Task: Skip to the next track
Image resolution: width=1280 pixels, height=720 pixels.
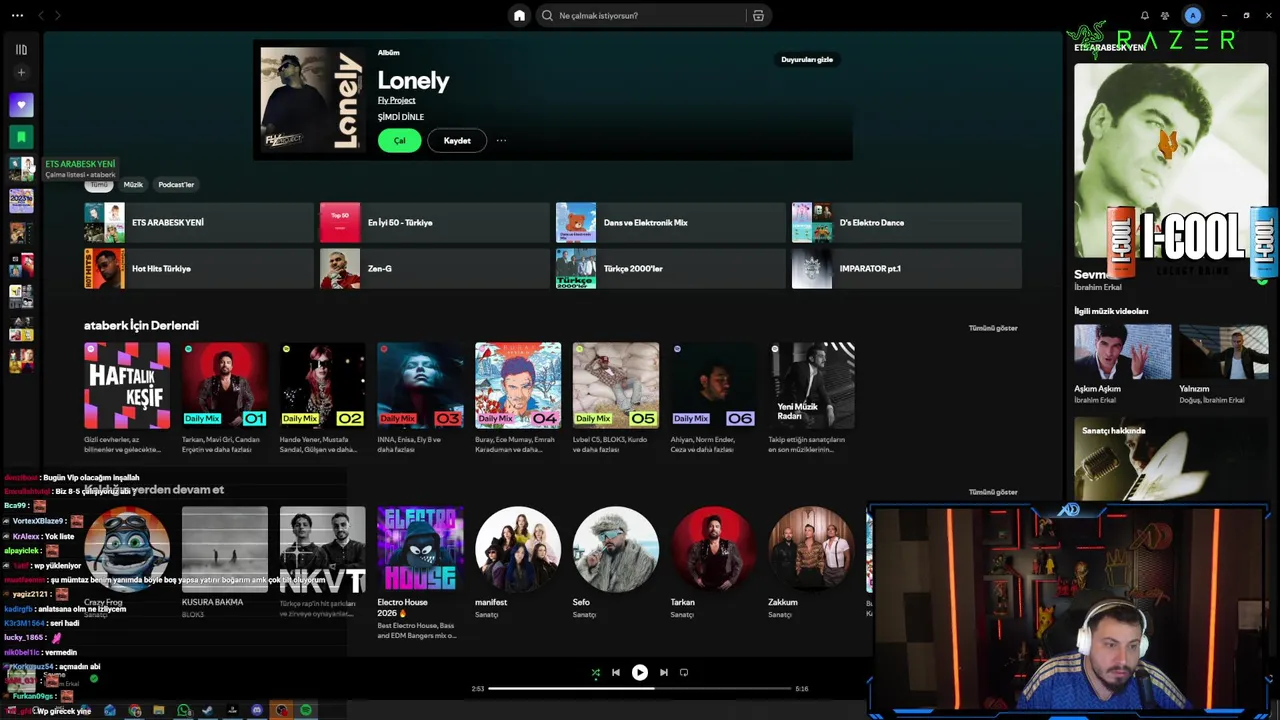Action: 664,673
